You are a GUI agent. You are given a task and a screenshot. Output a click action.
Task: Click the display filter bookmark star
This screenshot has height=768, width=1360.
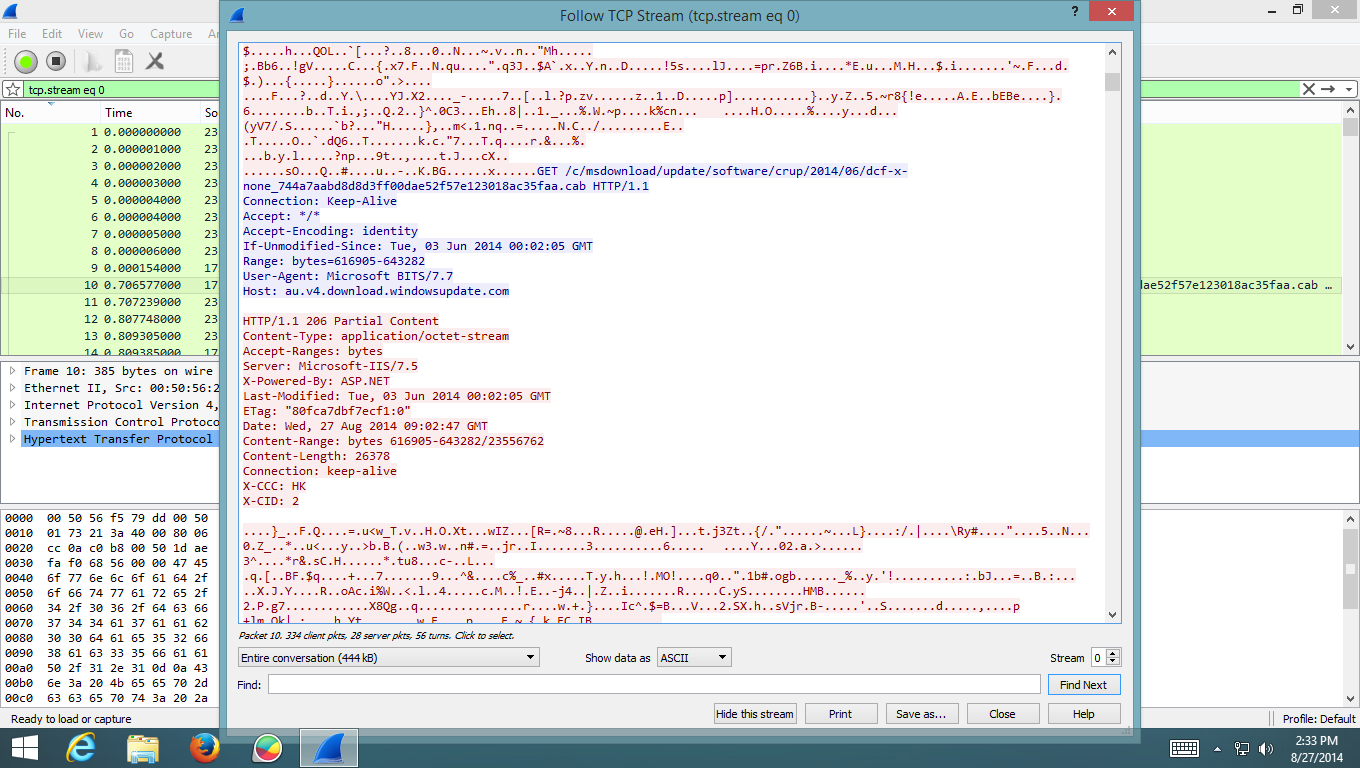[13, 90]
